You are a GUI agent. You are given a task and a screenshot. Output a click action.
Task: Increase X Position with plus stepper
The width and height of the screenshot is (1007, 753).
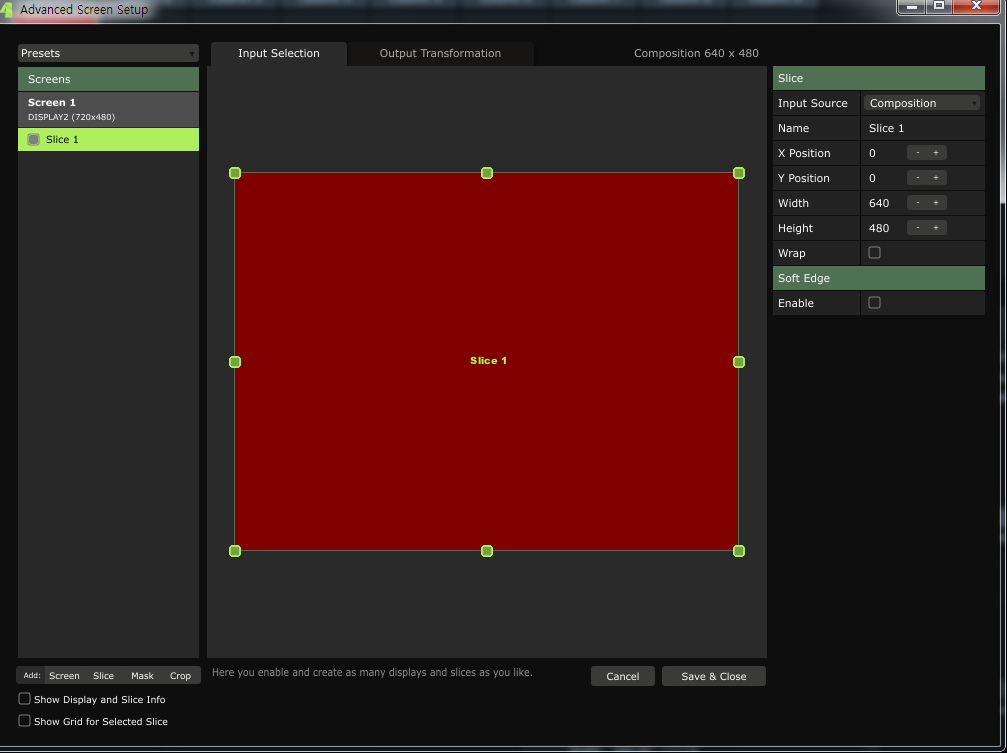[x=936, y=153]
